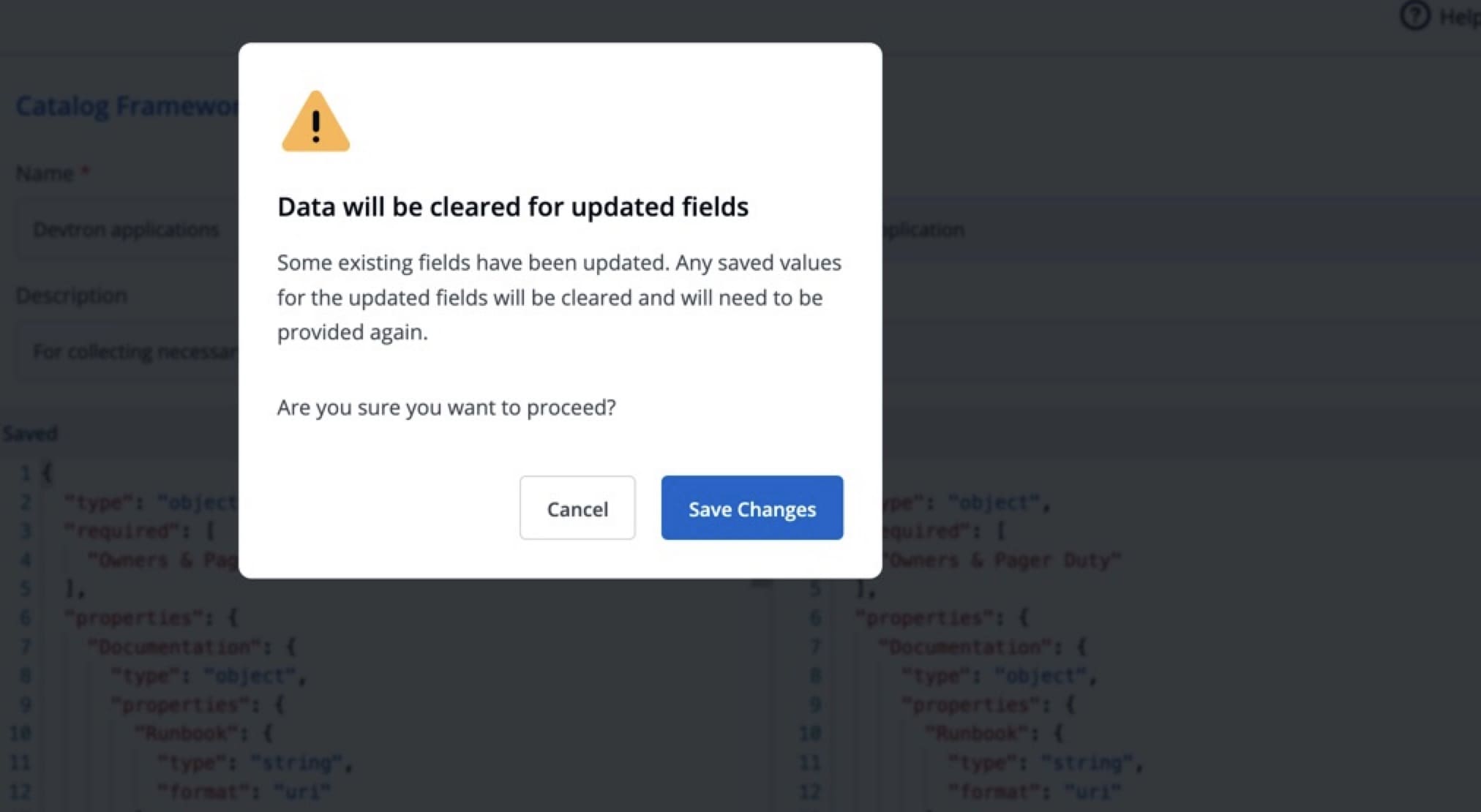Click the Save Changes button
This screenshot has height=812, width=1481.
tap(751, 508)
